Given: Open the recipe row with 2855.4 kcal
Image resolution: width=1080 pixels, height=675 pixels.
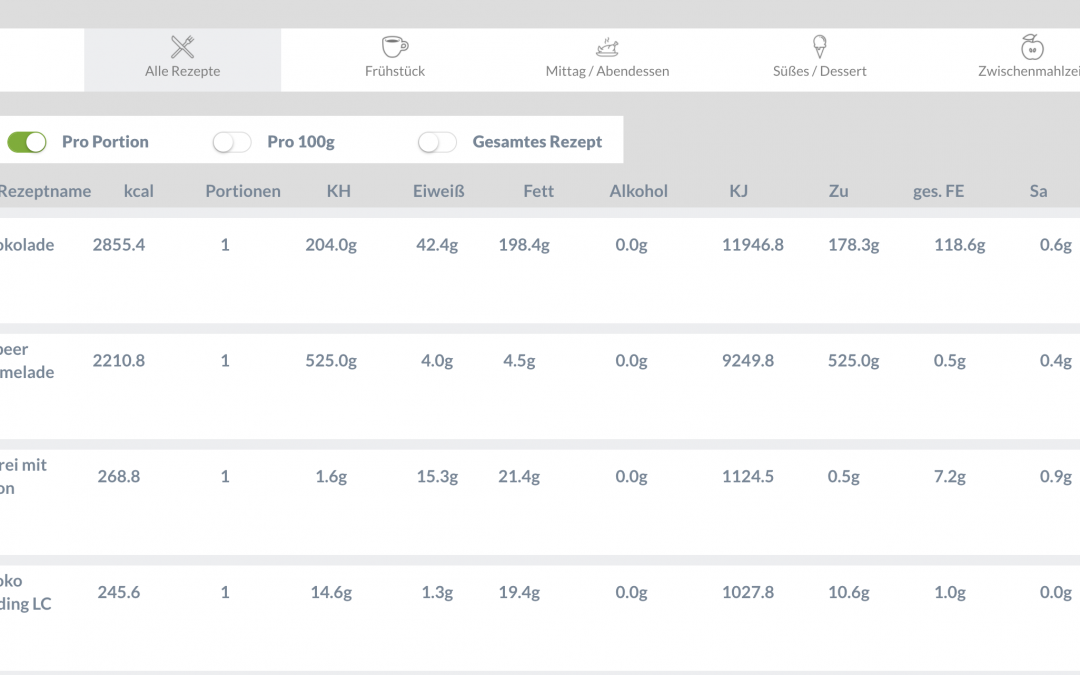Looking at the screenshot, I should tap(119, 245).
